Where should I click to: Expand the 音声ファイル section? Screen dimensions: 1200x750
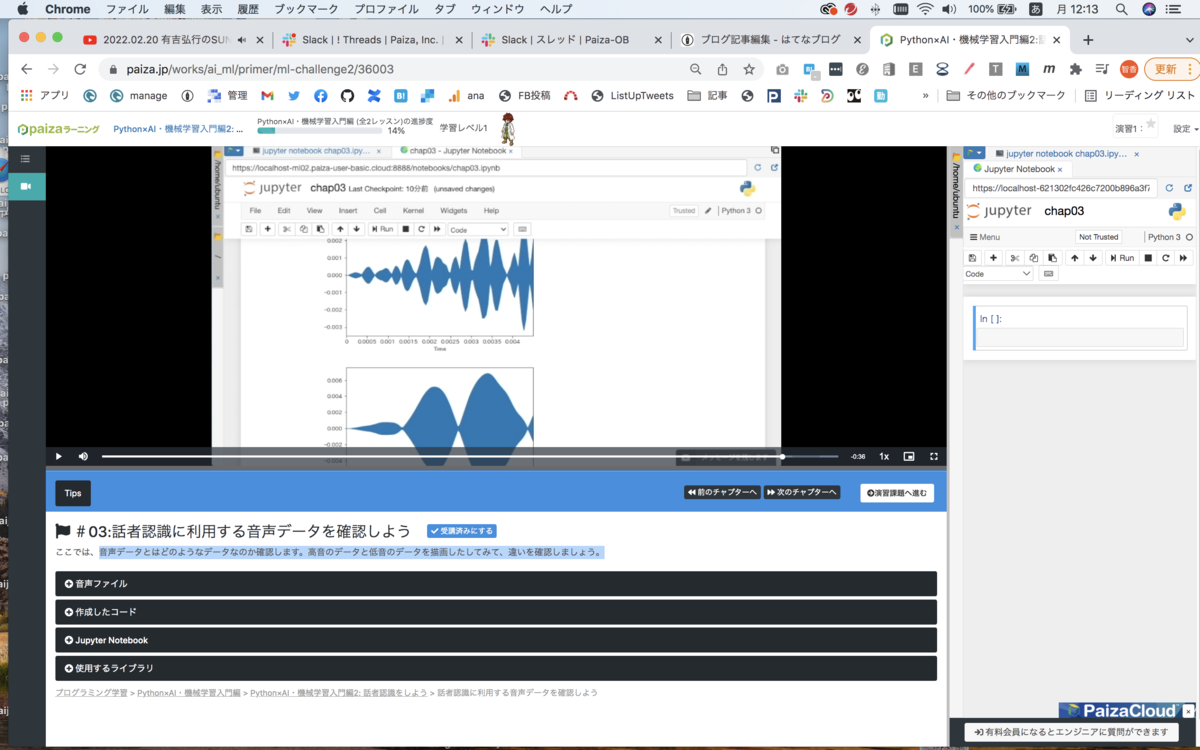tap(496, 583)
